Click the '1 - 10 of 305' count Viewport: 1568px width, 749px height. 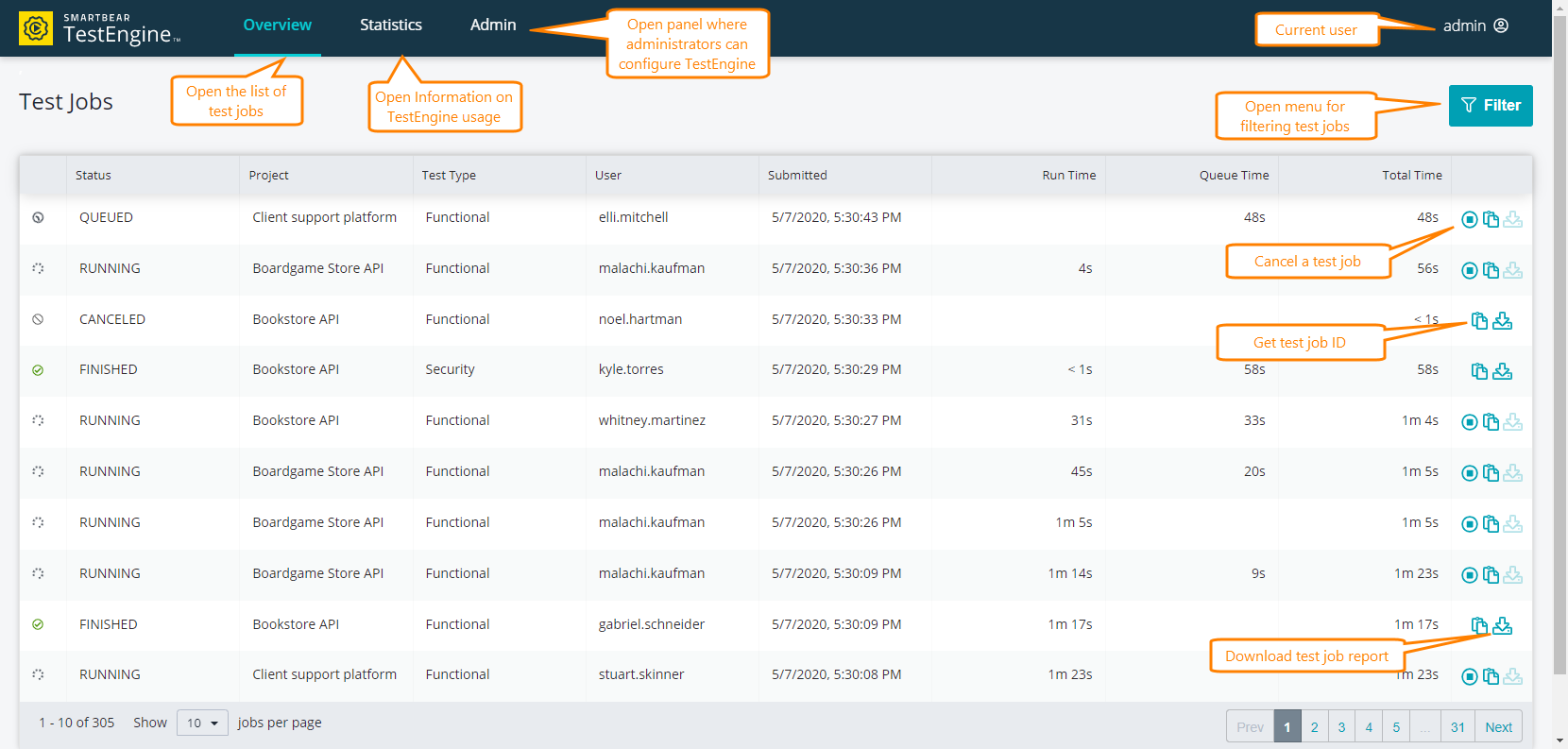[x=77, y=723]
